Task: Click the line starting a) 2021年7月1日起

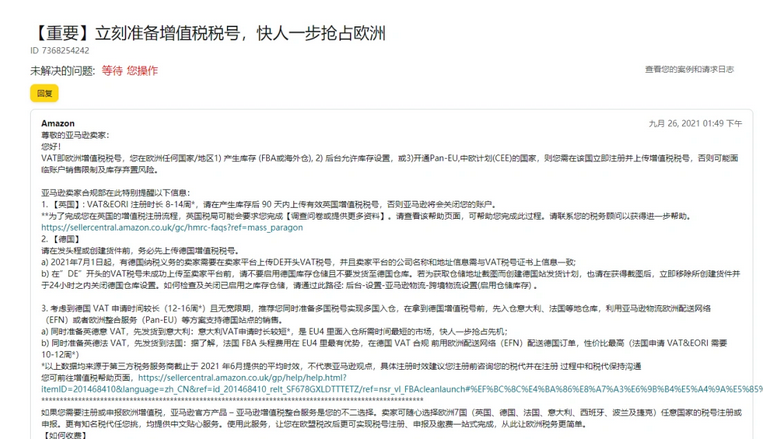Action: [x=308, y=262]
